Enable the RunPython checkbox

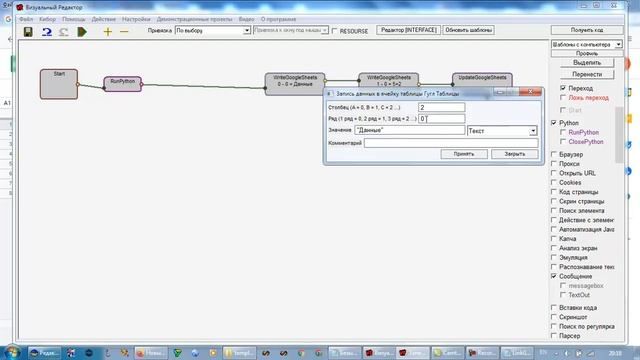click(x=563, y=132)
